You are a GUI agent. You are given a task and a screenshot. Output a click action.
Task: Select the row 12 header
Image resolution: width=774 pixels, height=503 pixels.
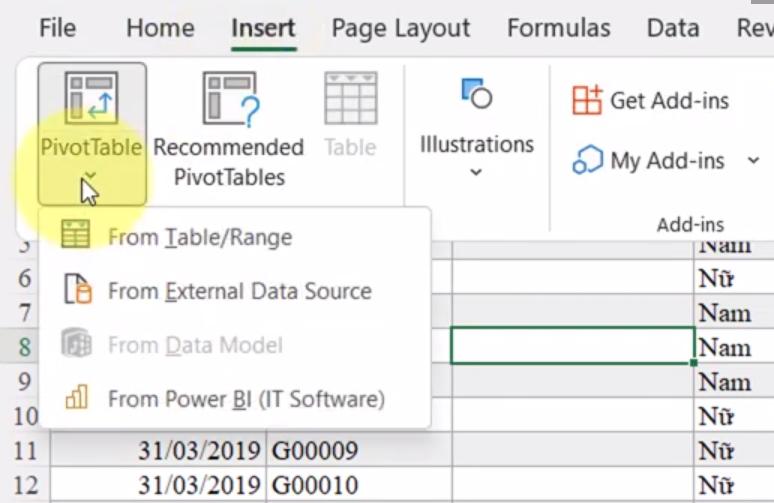coord(25,485)
